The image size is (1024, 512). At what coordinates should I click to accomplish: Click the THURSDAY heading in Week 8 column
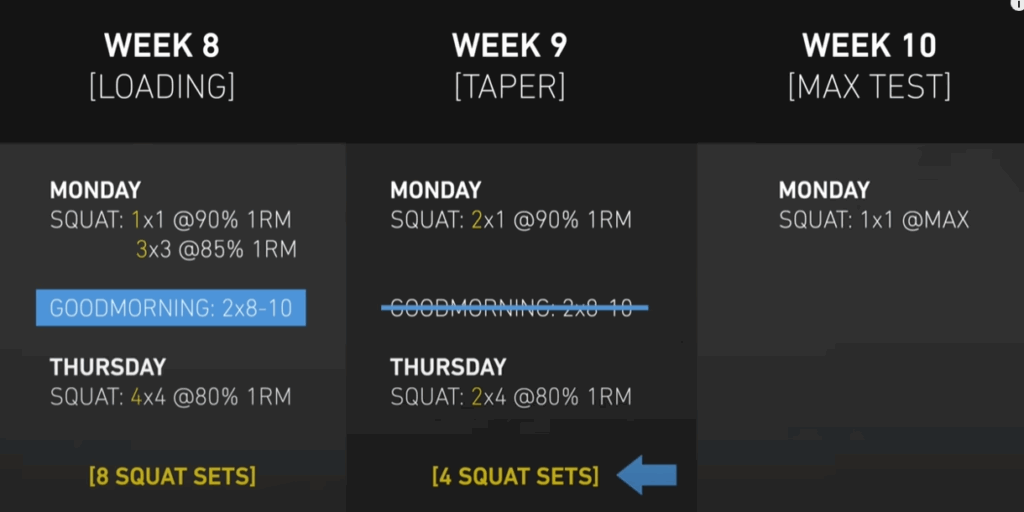pos(108,367)
